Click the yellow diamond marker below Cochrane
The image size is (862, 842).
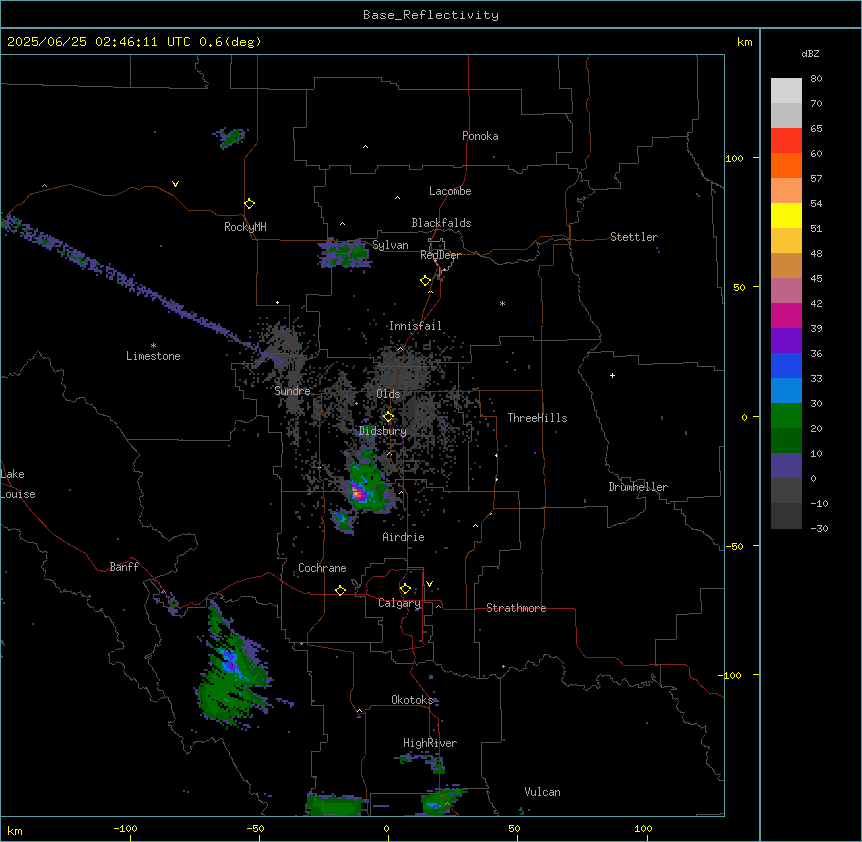(340, 590)
